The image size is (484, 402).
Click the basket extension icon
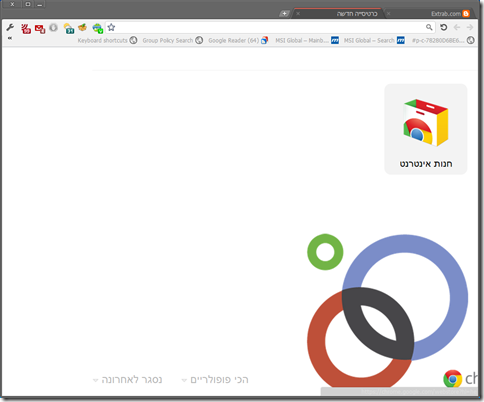82,27
